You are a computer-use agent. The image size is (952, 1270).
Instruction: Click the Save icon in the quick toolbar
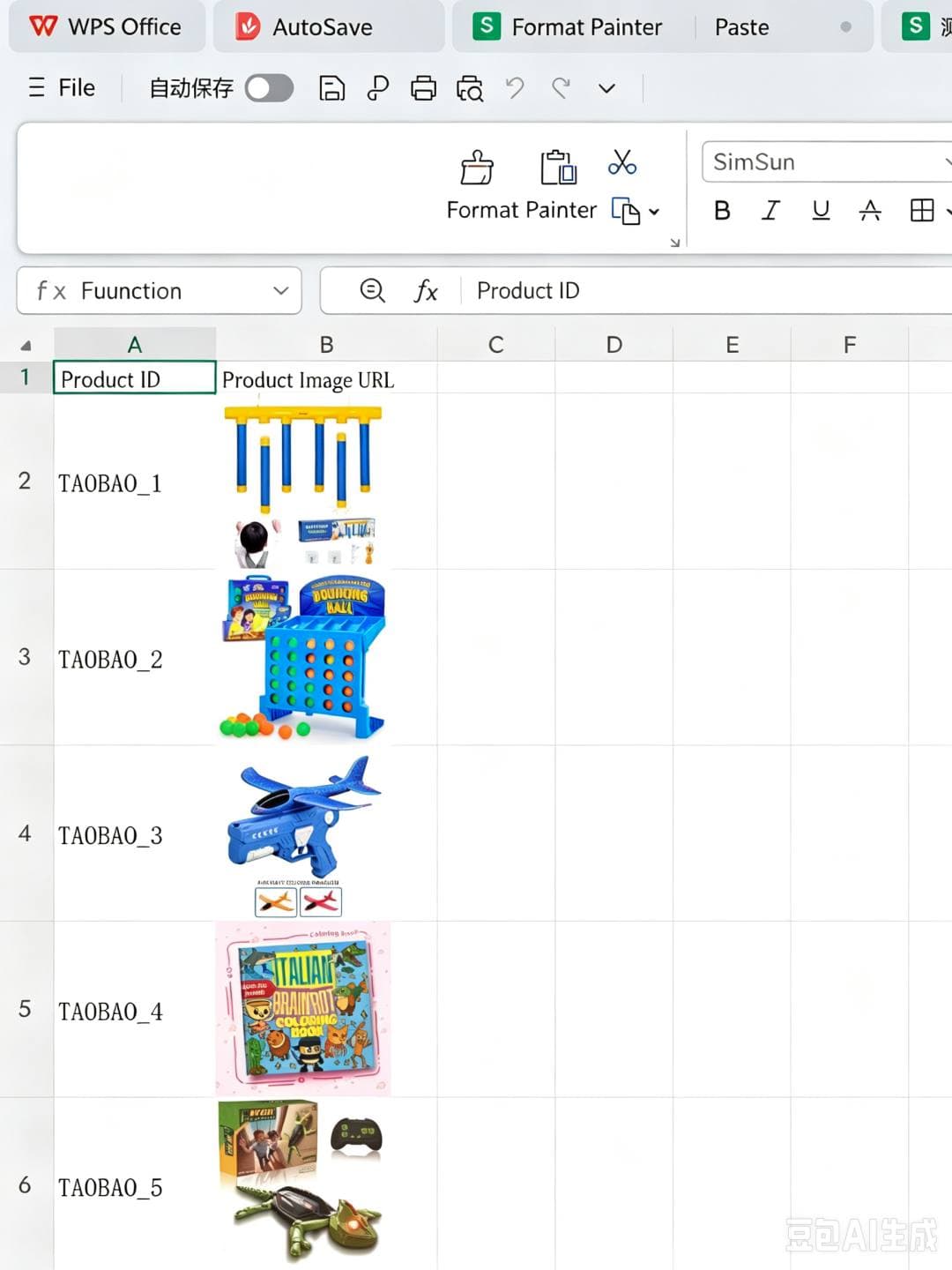(331, 88)
